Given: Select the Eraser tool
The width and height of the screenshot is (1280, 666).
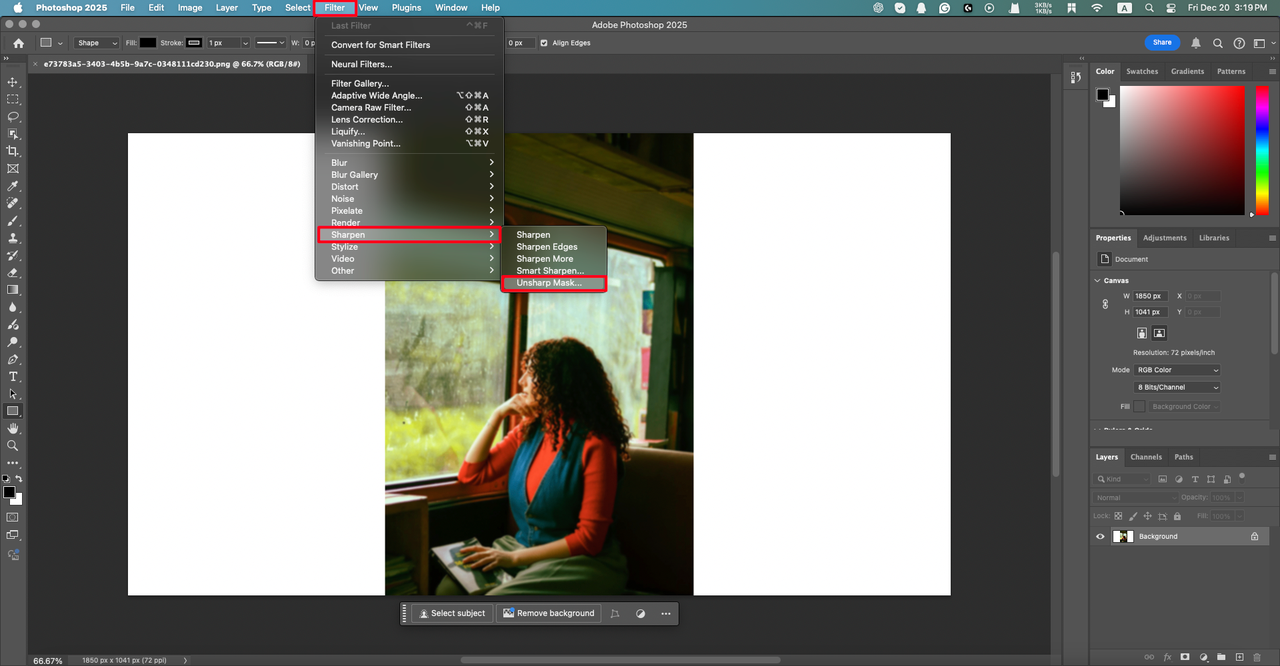Looking at the screenshot, I should (x=13, y=272).
